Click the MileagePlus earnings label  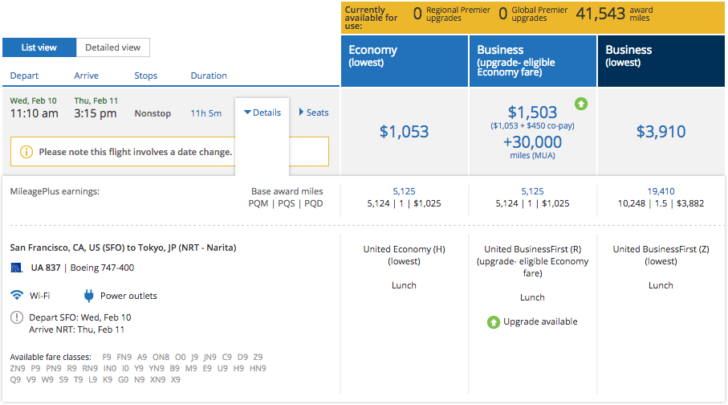55,191
